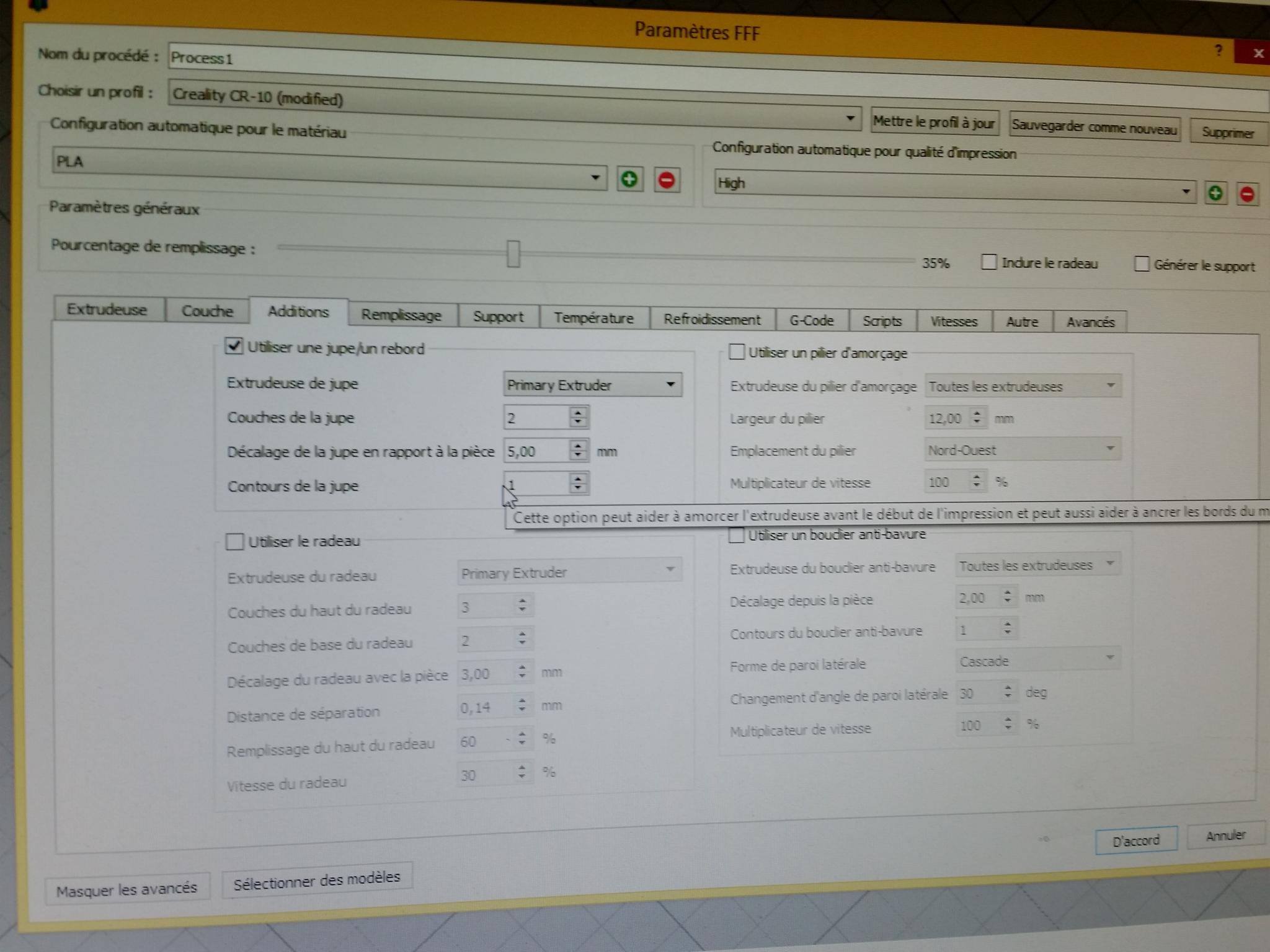Viewport: 1270px width, 952px height.
Task: Open 'Extrudeuse de jupe' Primary Extruder dropdown
Action: tap(592, 384)
